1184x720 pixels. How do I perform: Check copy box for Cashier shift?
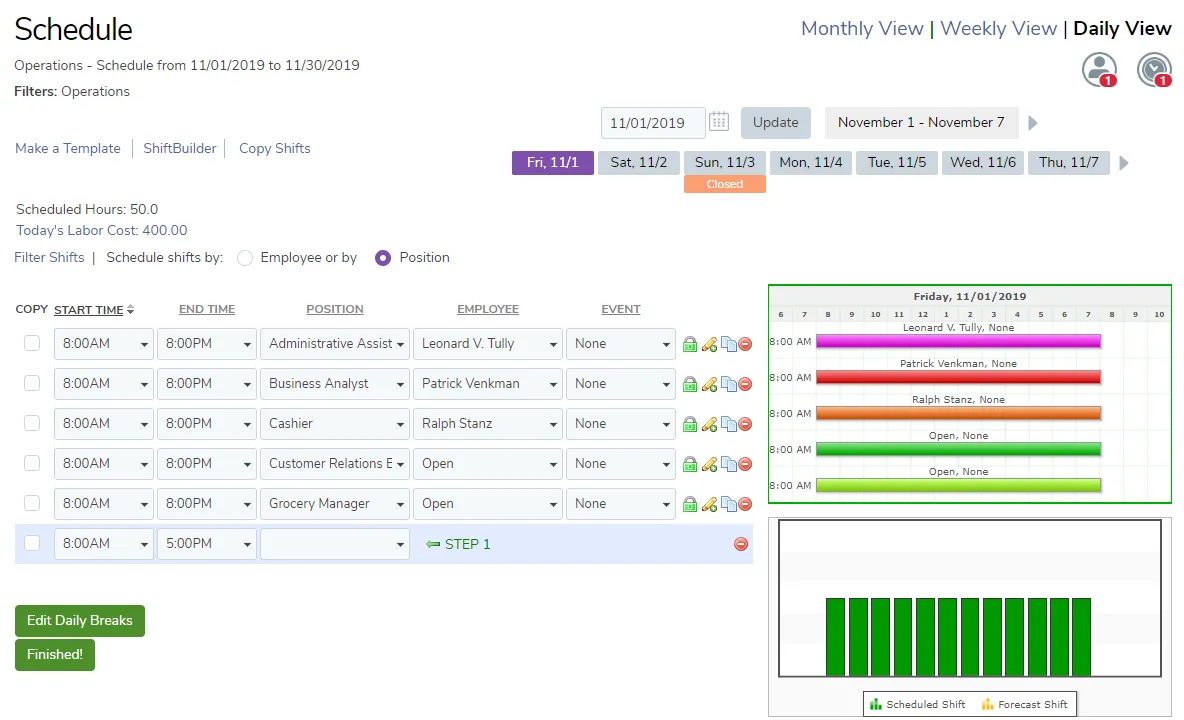(x=32, y=423)
